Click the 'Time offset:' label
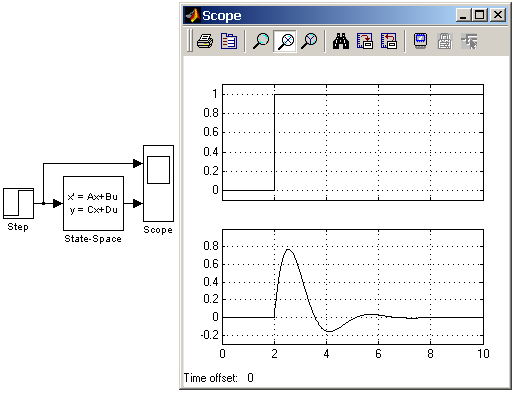Screen dimensions: 517x394 click(x=211, y=378)
